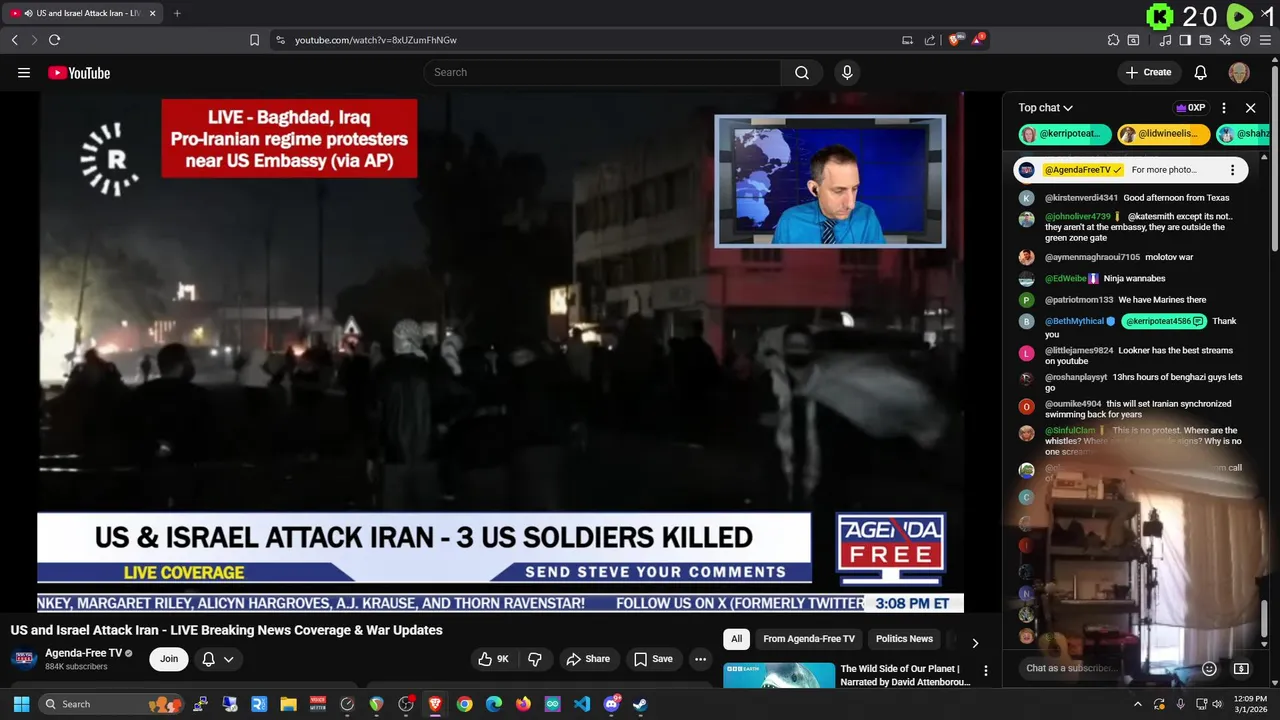
Task: Open Brave Wallet icon
Action: (x=1205, y=40)
